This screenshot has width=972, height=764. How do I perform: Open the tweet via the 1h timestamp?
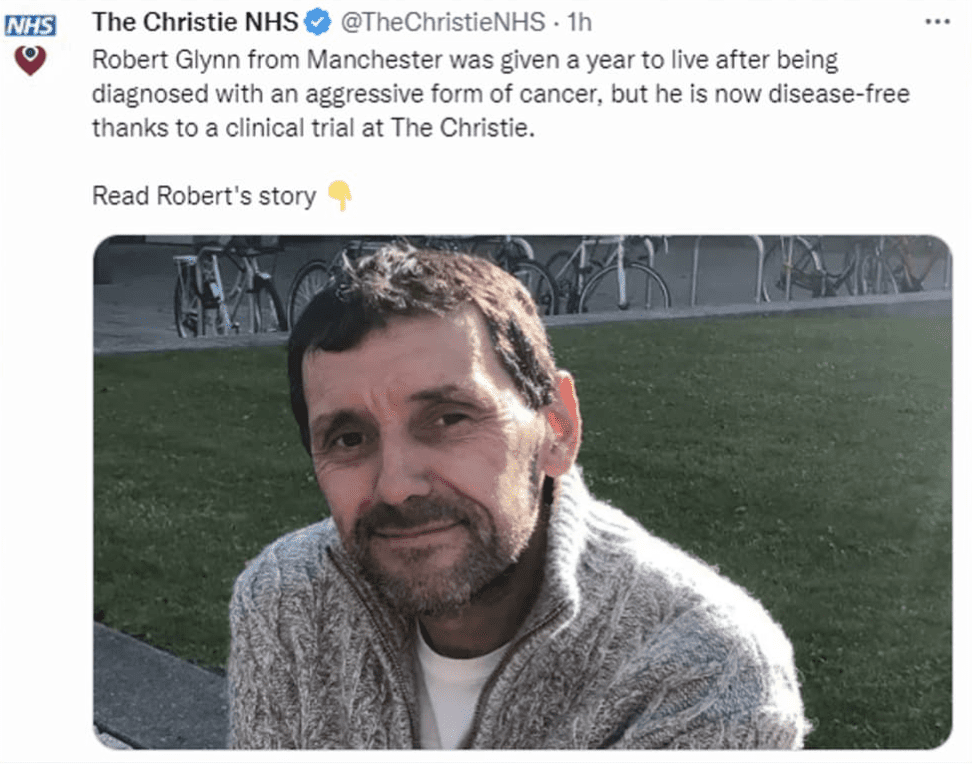click(x=580, y=22)
